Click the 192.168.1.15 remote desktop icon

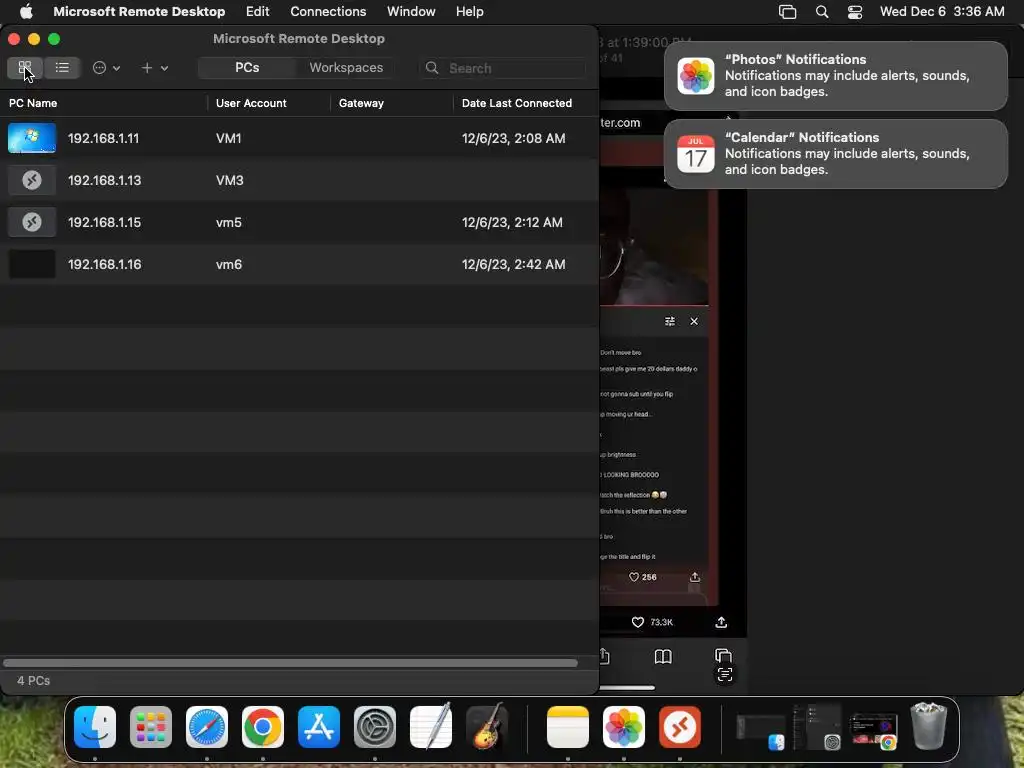(32, 222)
